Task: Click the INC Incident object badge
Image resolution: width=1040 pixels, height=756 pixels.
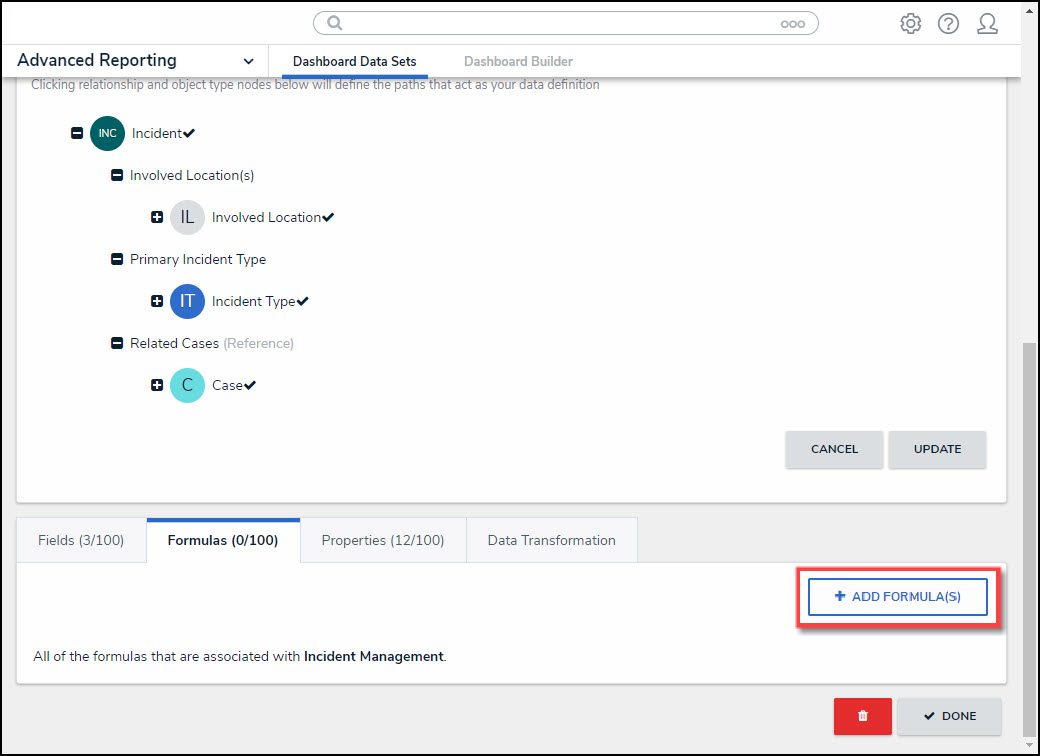Action: (107, 133)
